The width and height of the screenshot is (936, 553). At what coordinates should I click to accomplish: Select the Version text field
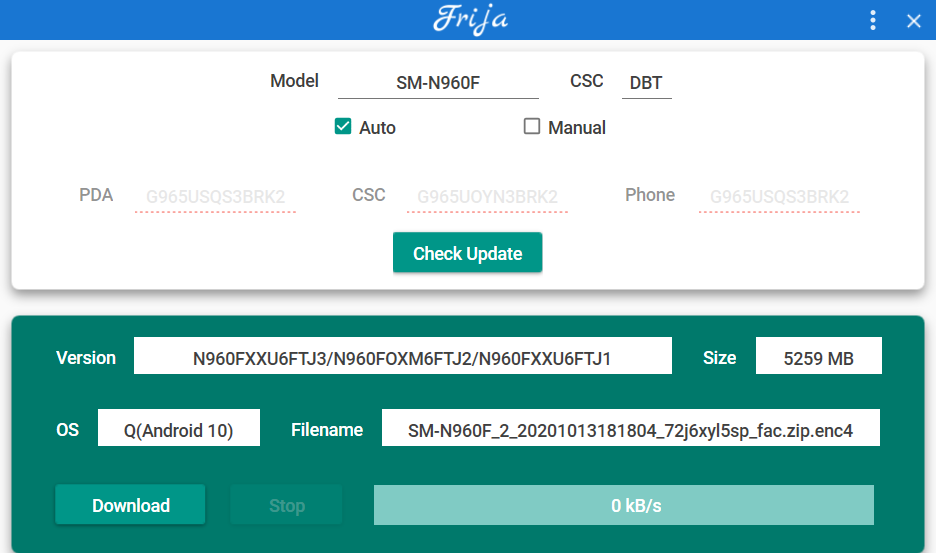(x=402, y=356)
